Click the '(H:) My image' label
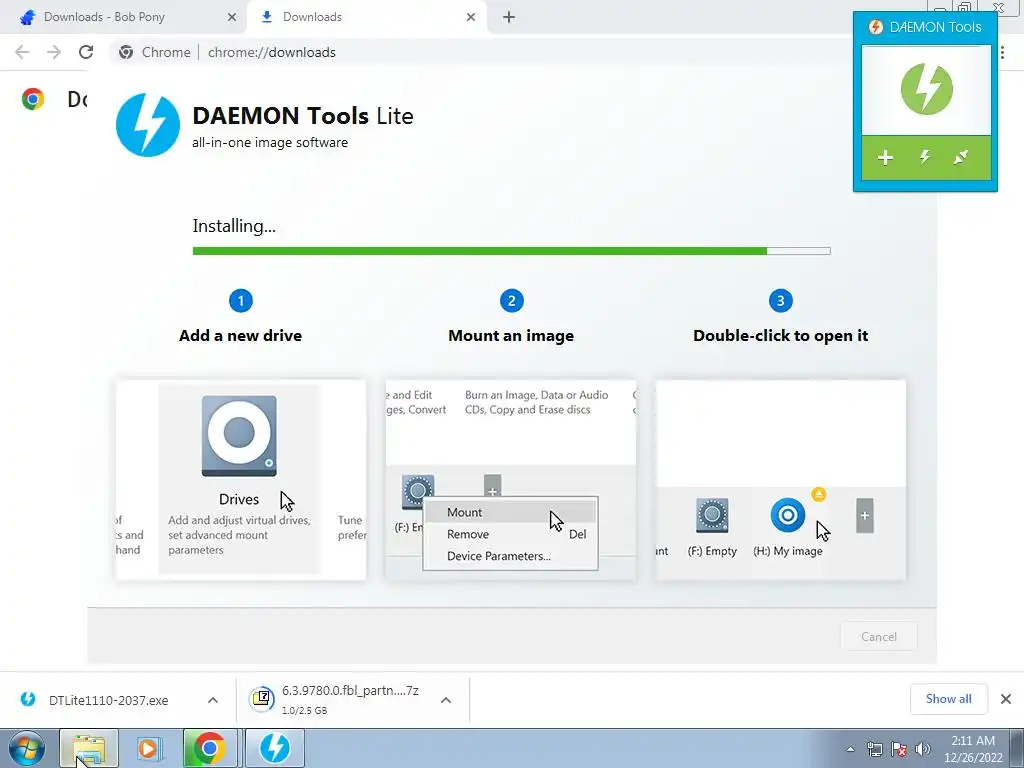The height and width of the screenshot is (768, 1024). pyautogui.click(x=788, y=551)
